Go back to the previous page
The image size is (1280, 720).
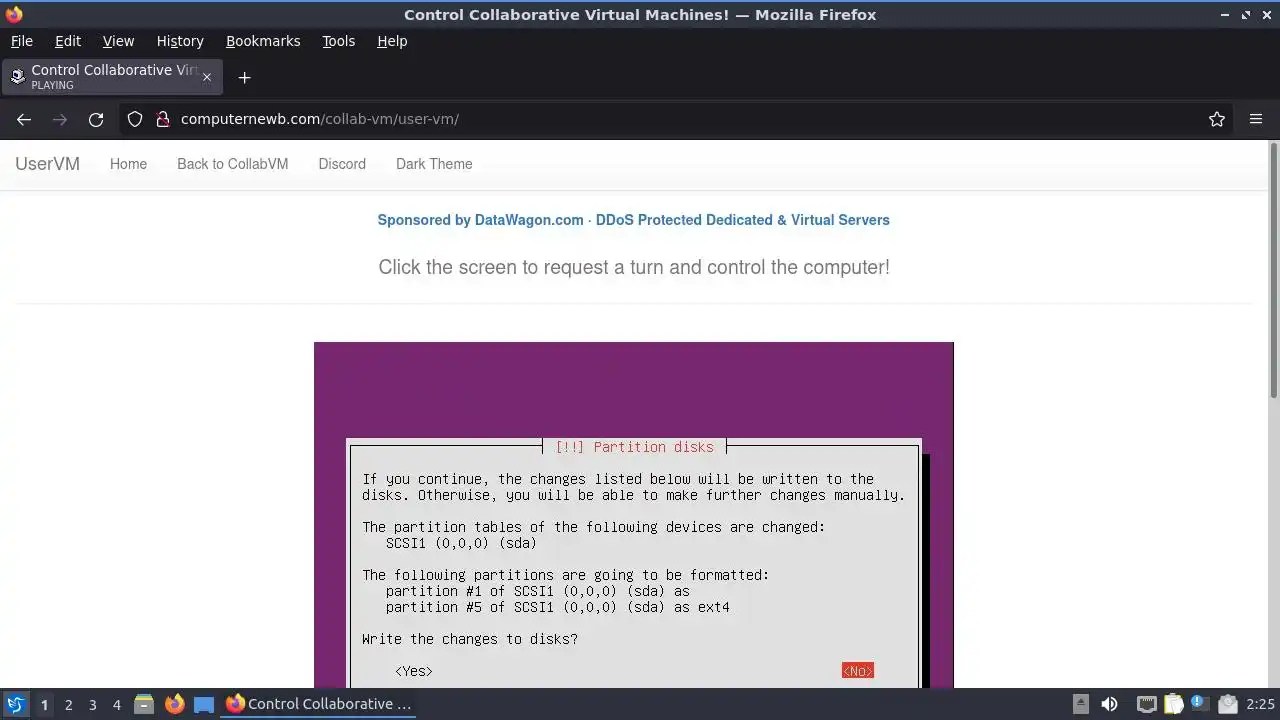24,119
